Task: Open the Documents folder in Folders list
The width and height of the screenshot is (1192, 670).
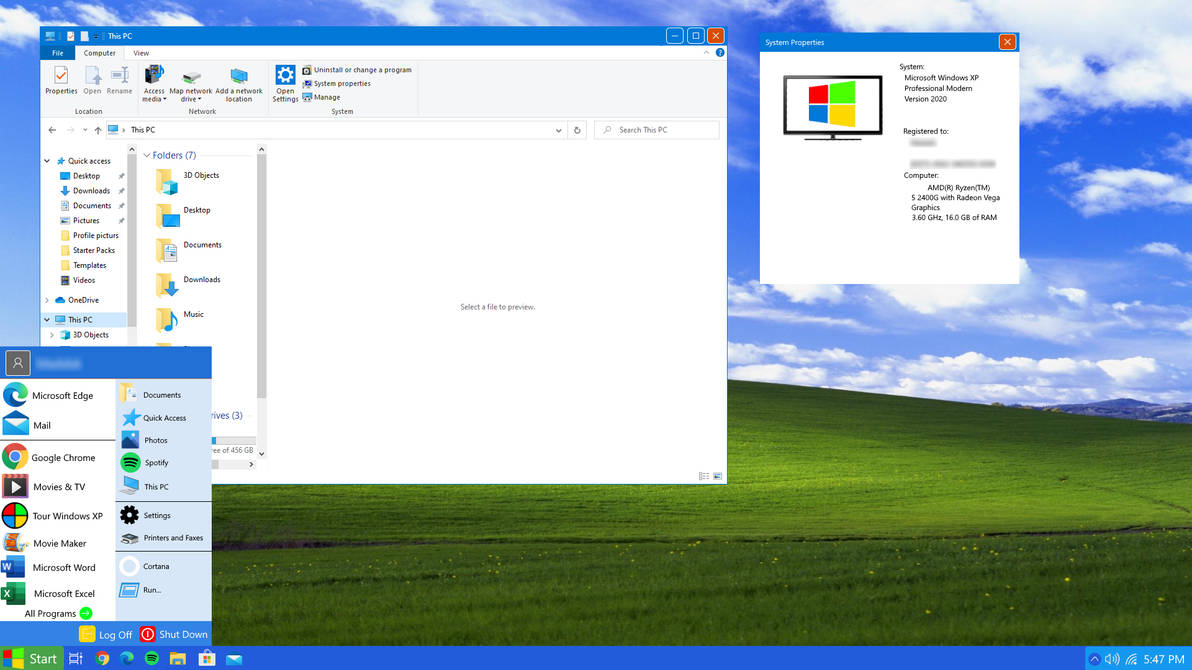Action: [x=189, y=250]
